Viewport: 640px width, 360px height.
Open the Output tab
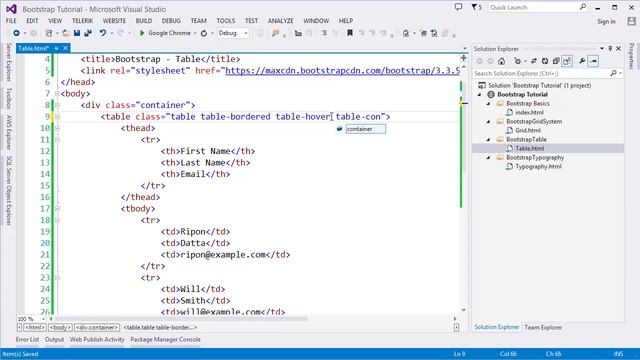tap(54, 340)
